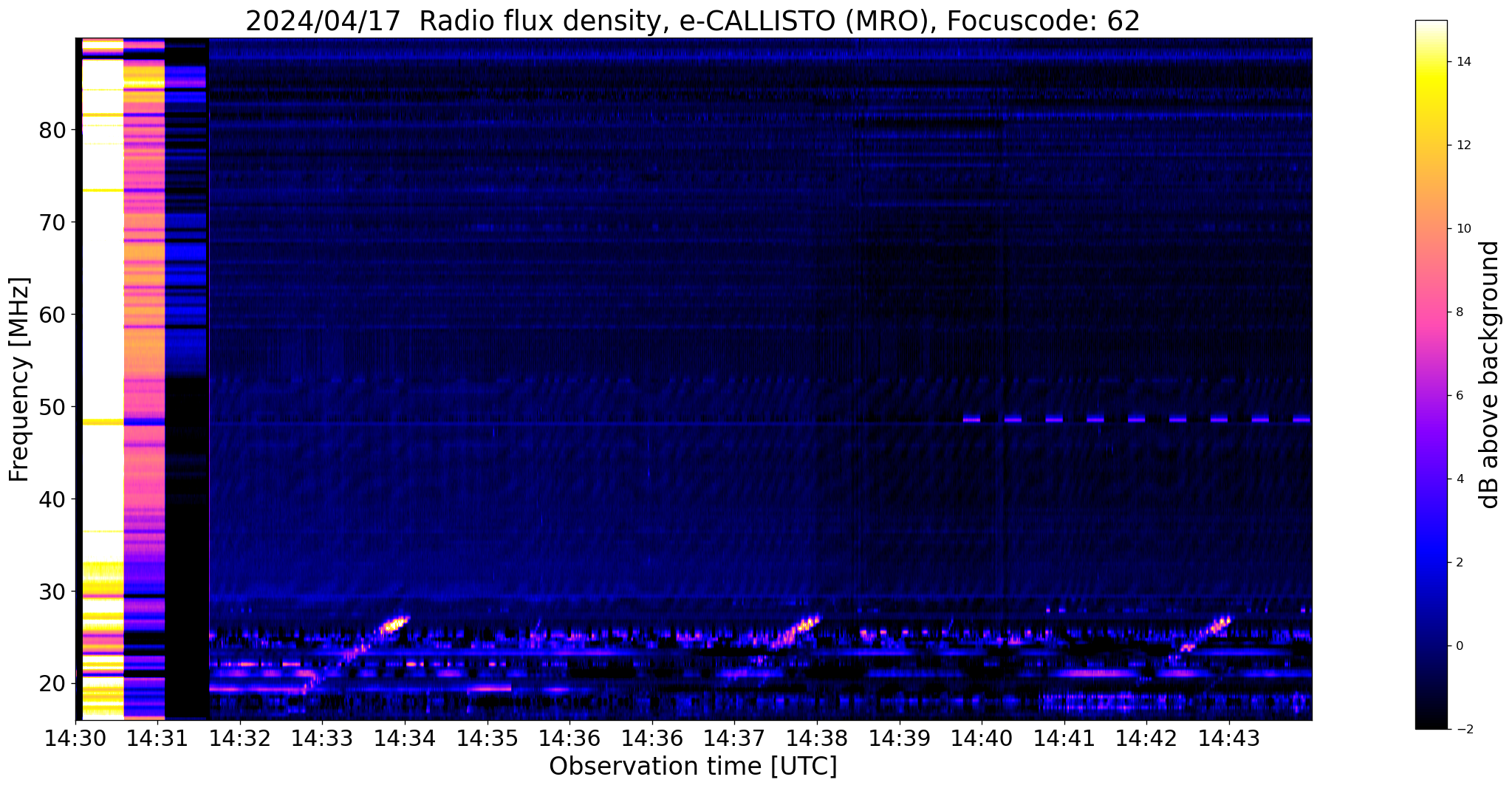Click the 14:43 time tick label
Image resolution: width=1512 pixels, height=788 pixels.
pos(1229,737)
